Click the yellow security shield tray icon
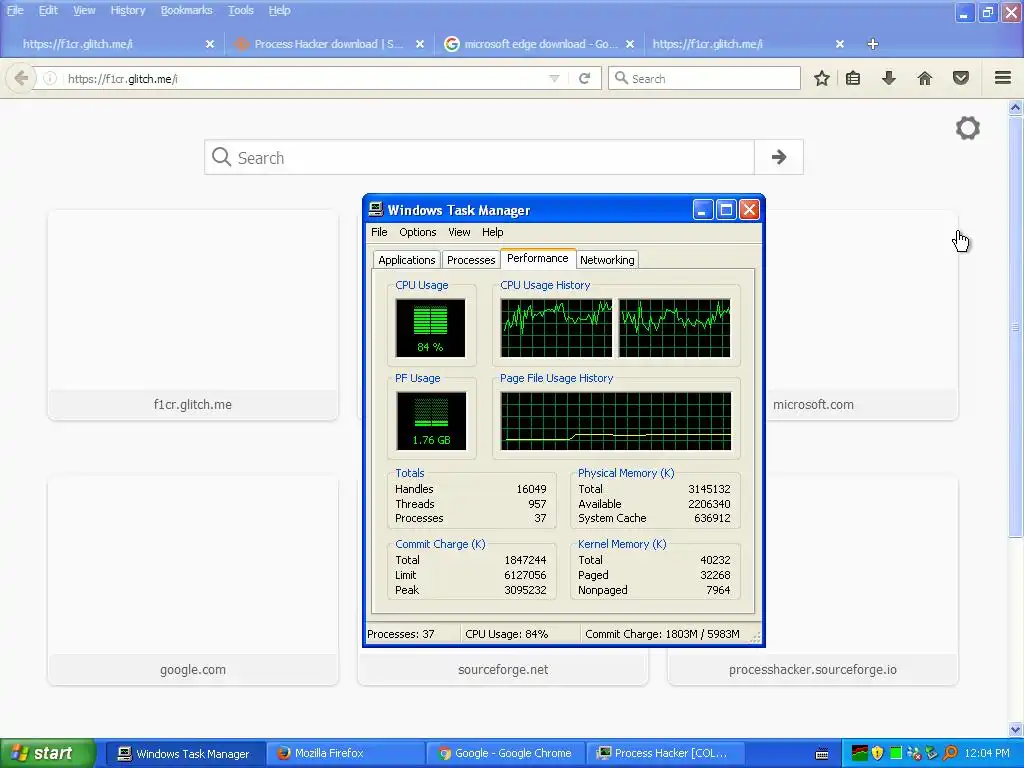Image resolution: width=1024 pixels, height=768 pixels. click(877, 753)
